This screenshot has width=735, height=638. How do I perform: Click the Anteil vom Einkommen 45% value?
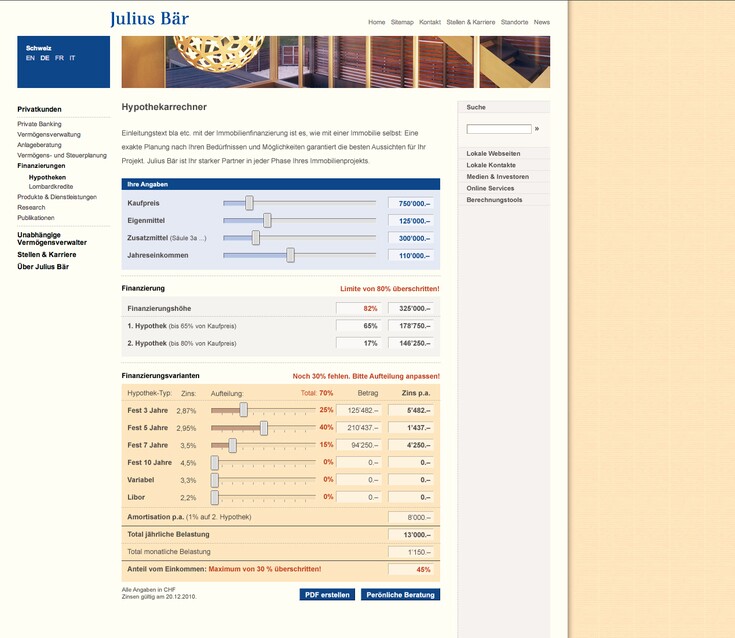tap(411, 569)
